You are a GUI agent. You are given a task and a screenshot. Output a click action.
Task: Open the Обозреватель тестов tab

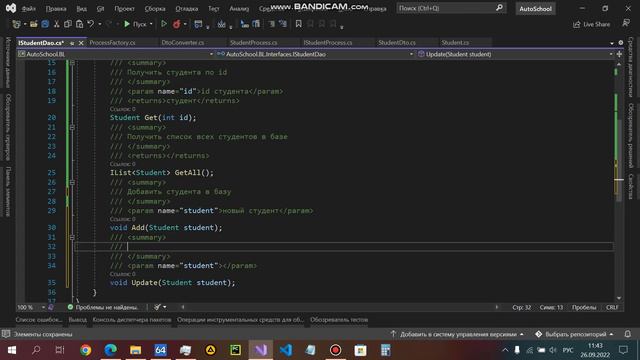339,320
